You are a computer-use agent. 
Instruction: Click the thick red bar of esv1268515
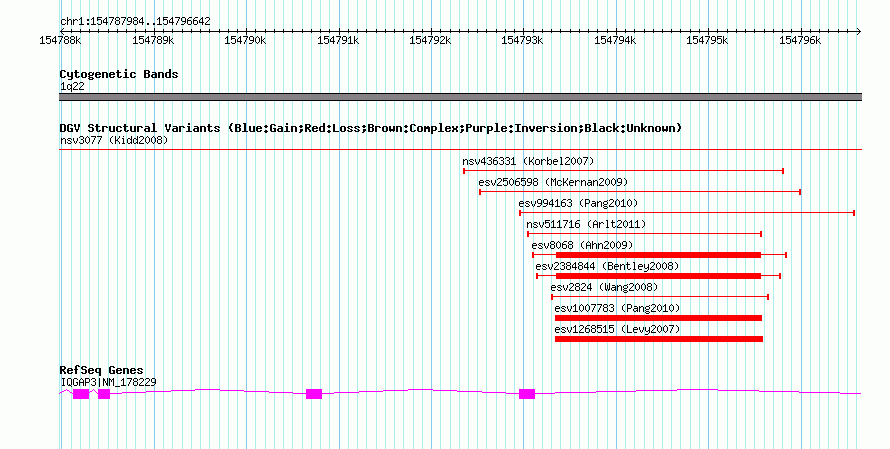point(659,339)
